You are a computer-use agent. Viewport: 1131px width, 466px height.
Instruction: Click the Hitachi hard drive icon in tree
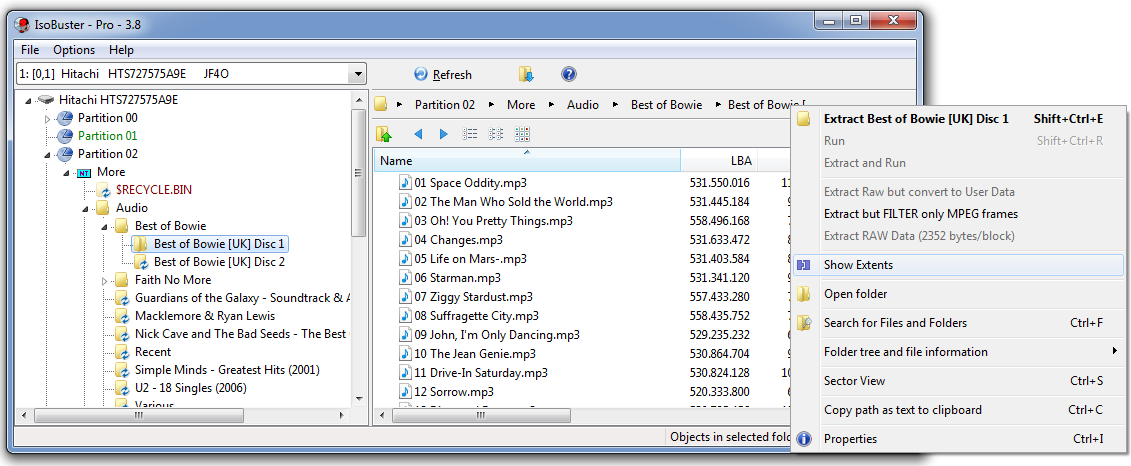point(45,100)
